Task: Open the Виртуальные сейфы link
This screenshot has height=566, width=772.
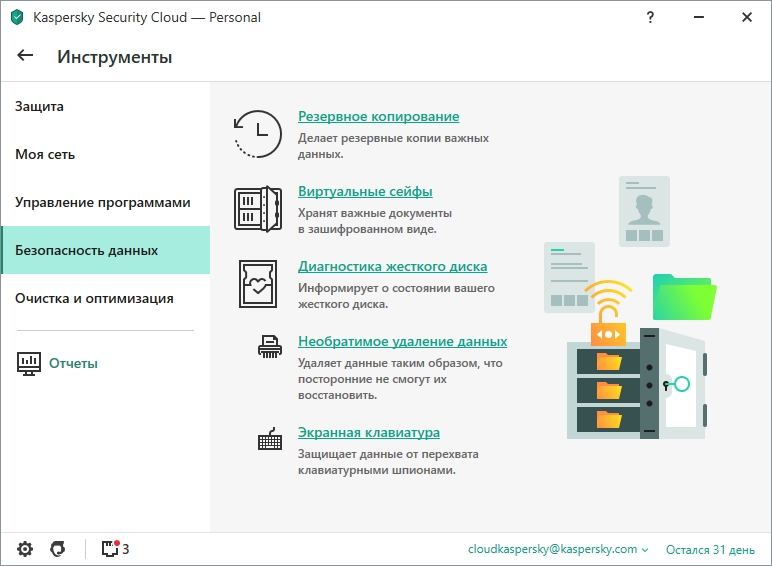Action: pyautogui.click(x=365, y=191)
